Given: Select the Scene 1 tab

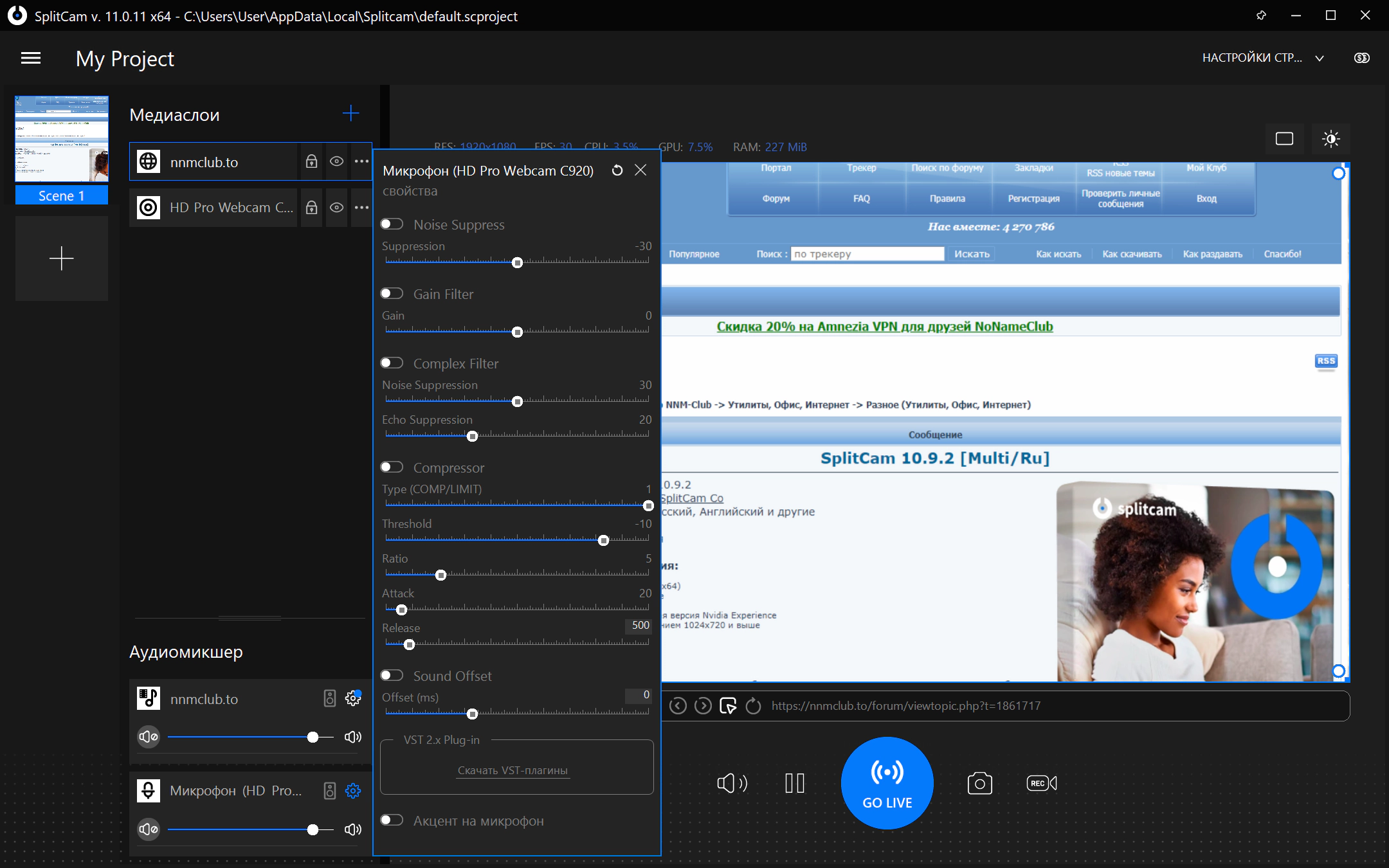Looking at the screenshot, I should (x=62, y=195).
